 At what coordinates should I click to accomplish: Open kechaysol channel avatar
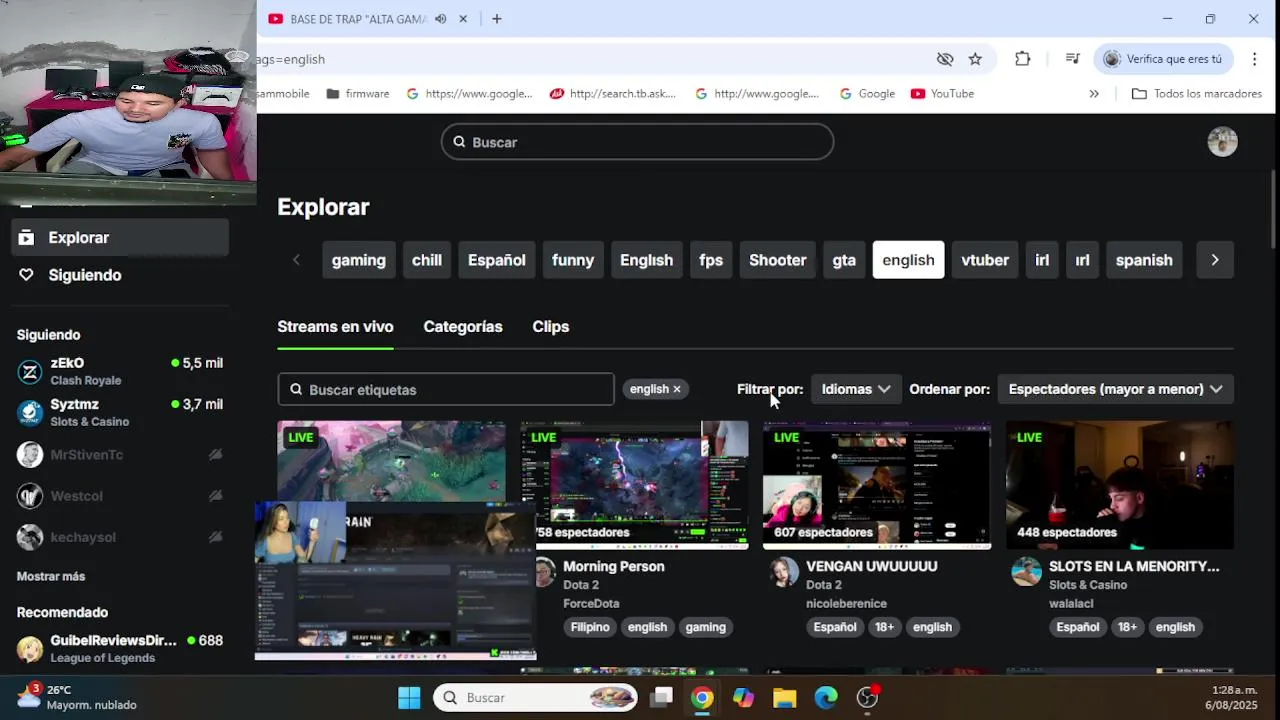[30, 537]
